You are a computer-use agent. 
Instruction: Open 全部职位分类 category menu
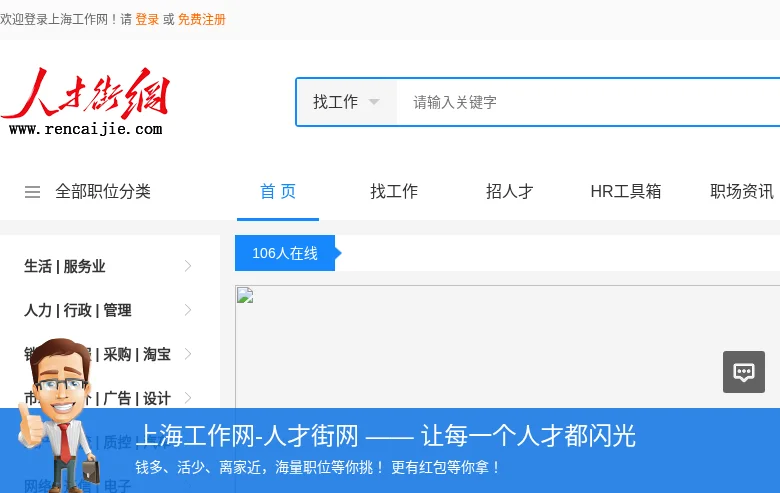point(103,192)
